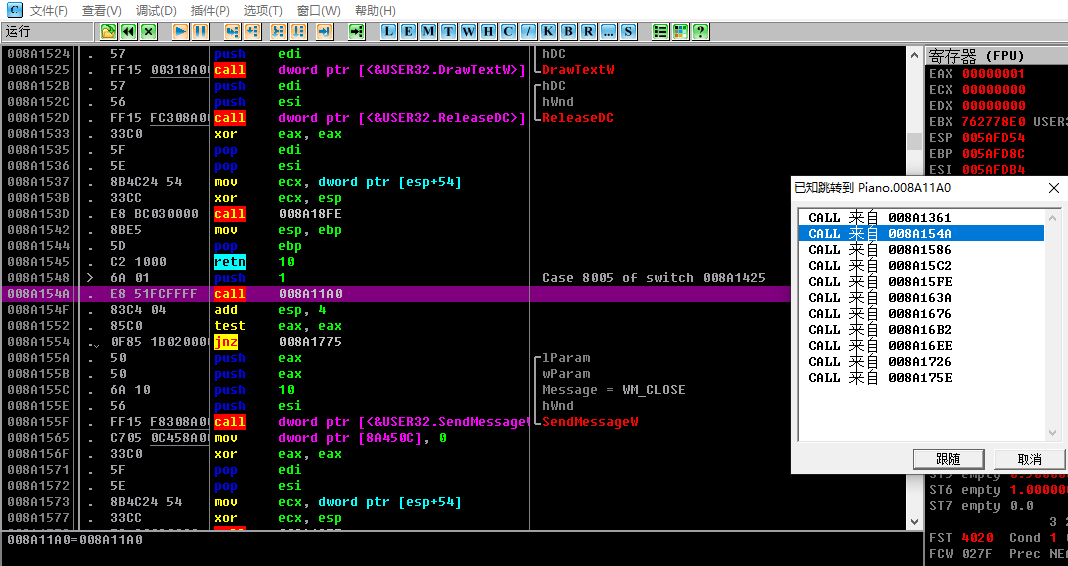The image size is (1068, 566).
Task: Select CALL 来自 008A163A entry
Action: (x=921, y=298)
